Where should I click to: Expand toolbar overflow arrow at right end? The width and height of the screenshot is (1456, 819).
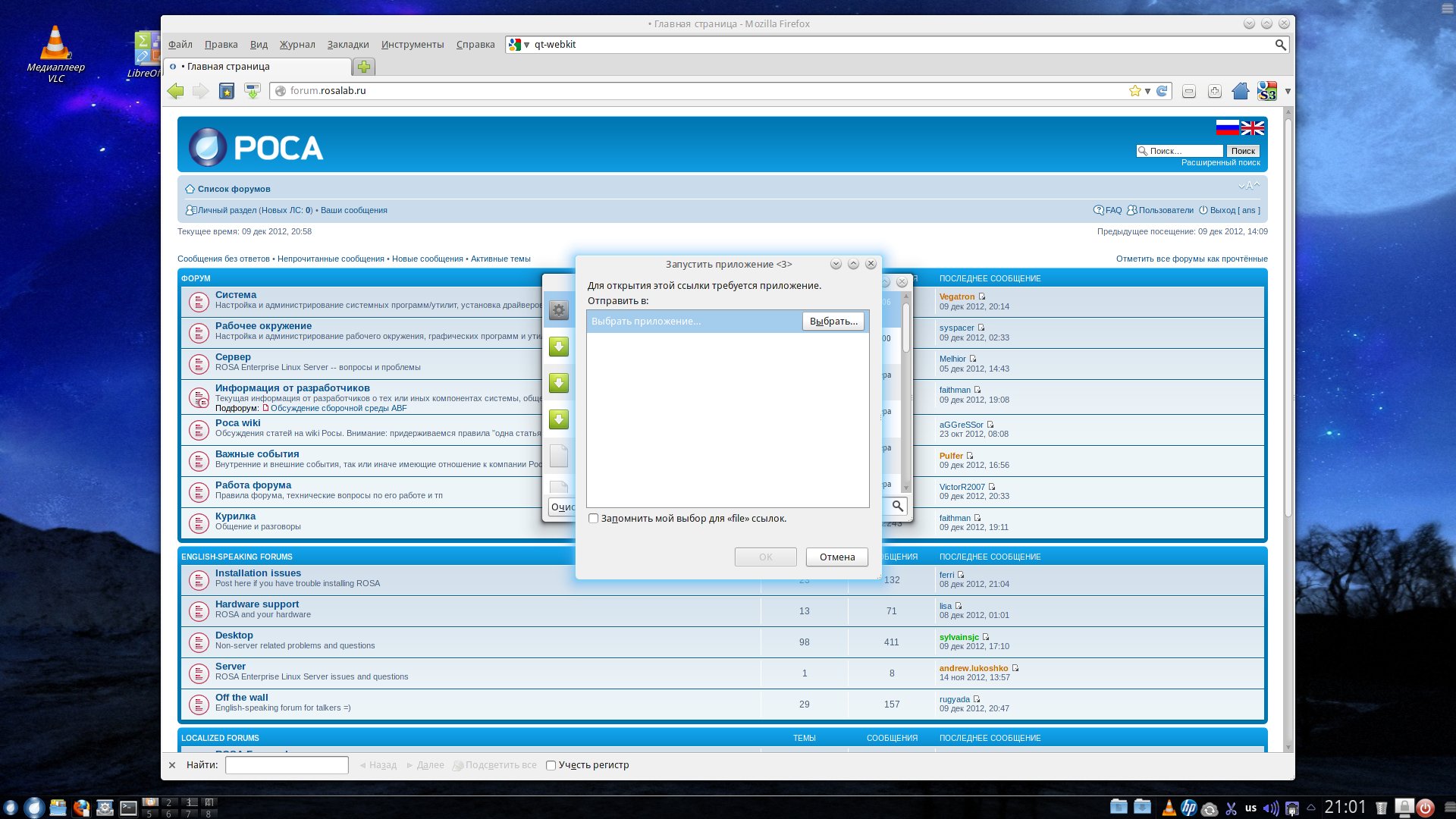[1288, 91]
